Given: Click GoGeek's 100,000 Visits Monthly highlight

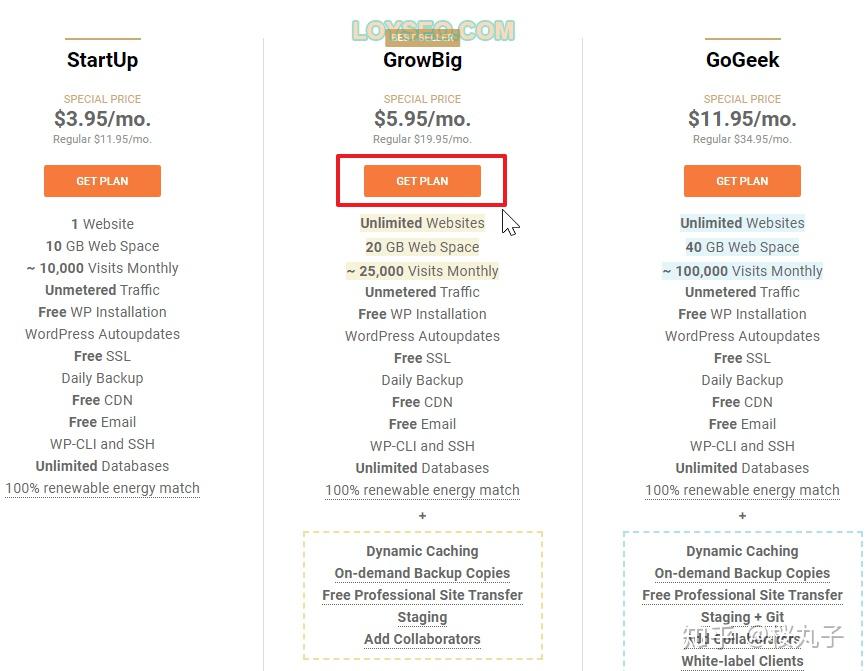Looking at the screenshot, I should 742,271.
